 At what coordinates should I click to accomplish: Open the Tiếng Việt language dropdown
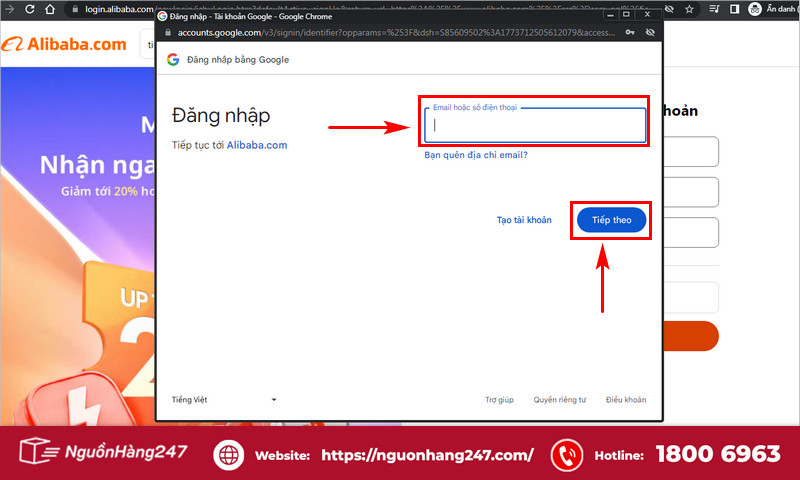pyautogui.click(x=224, y=399)
